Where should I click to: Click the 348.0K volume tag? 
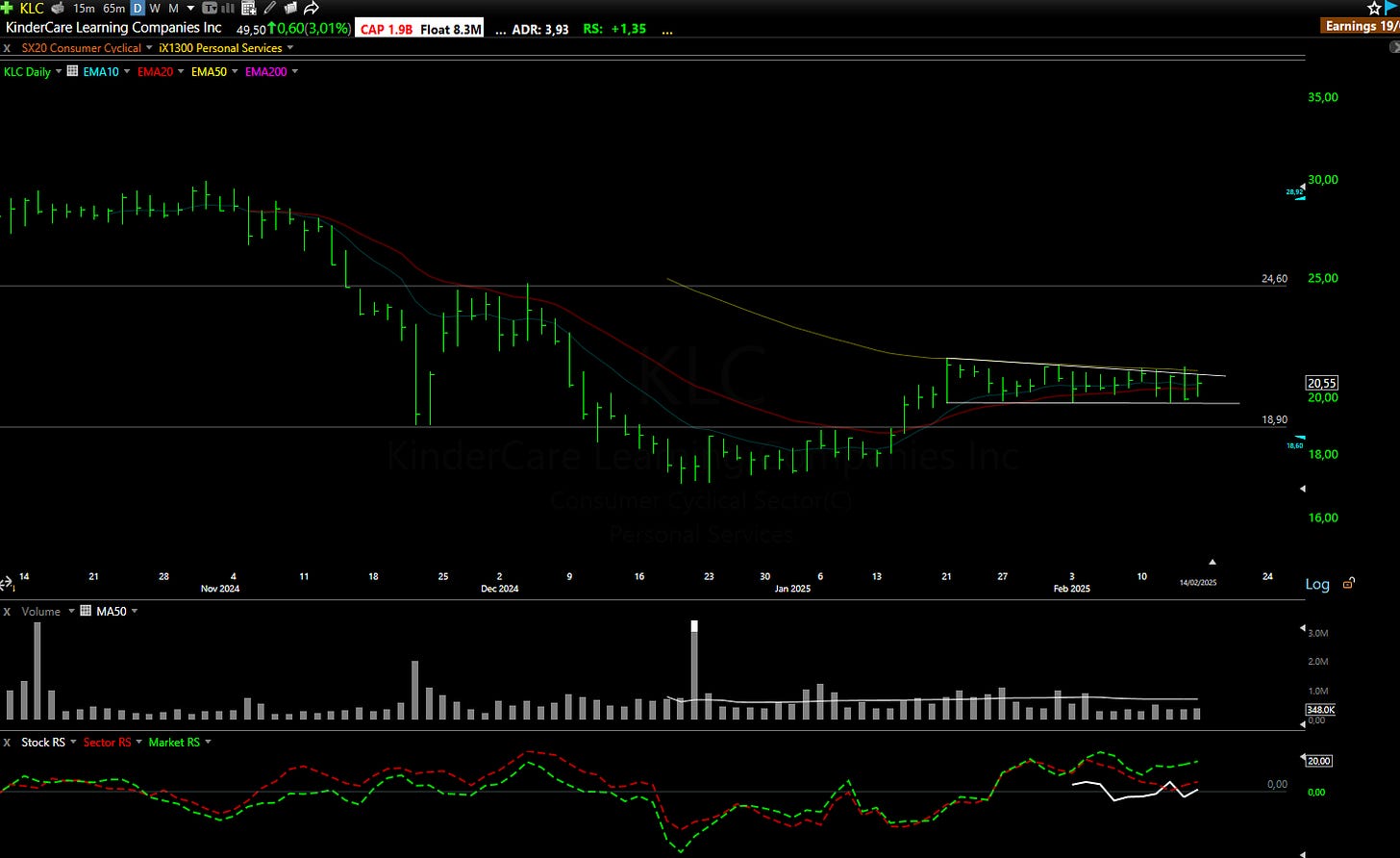click(1321, 709)
